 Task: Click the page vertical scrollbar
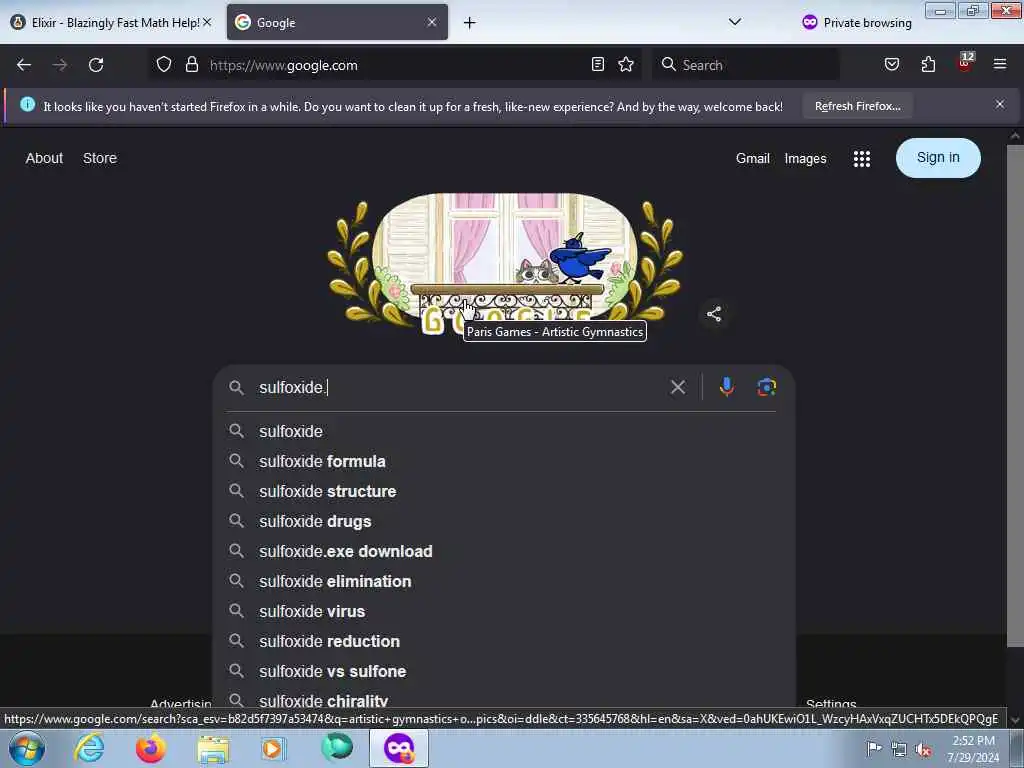pyautogui.click(x=1015, y=395)
